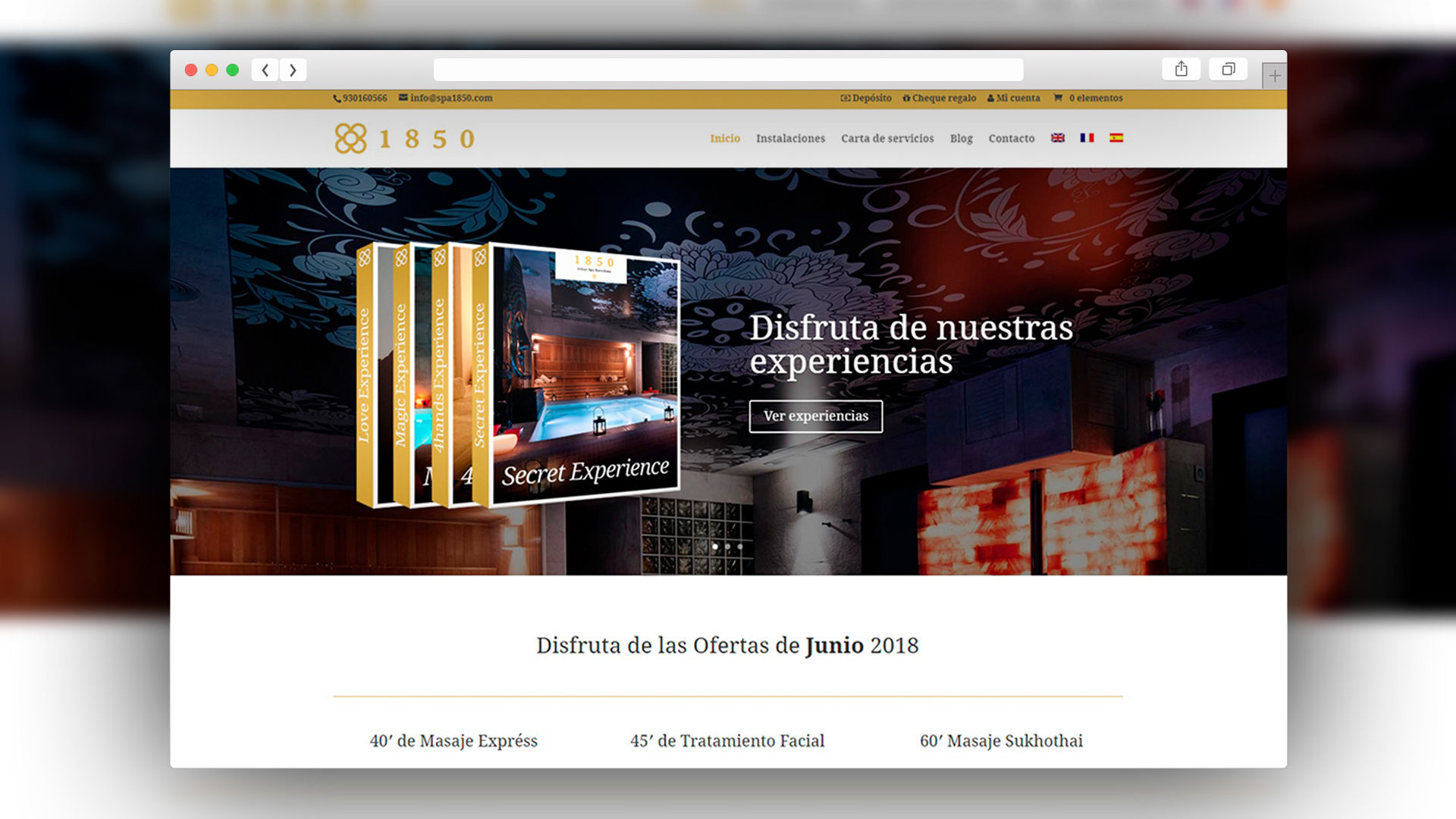Go back with the left chevron button
This screenshot has width=1456, height=819.
pyautogui.click(x=265, y=71)
